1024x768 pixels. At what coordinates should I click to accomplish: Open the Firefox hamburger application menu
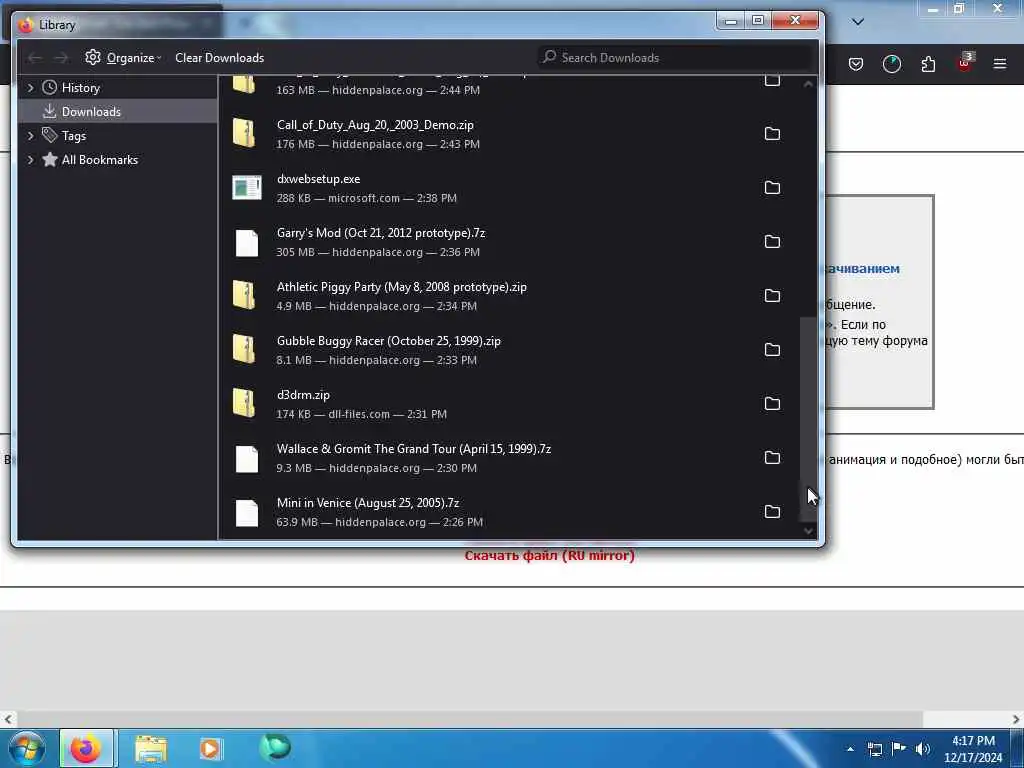click(x=999, y=64)
